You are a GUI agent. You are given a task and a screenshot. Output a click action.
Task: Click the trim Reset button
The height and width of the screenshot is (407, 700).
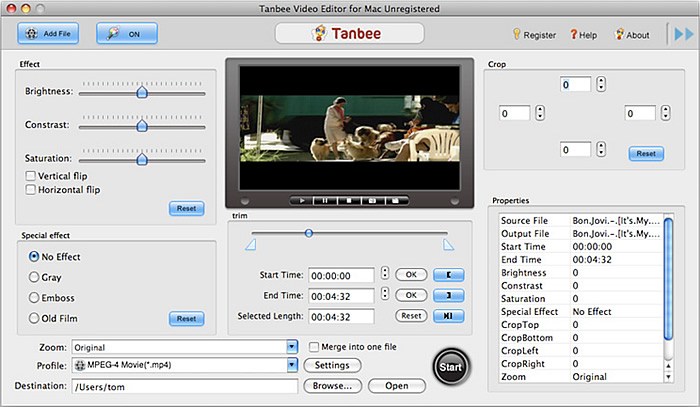(411, 316)
